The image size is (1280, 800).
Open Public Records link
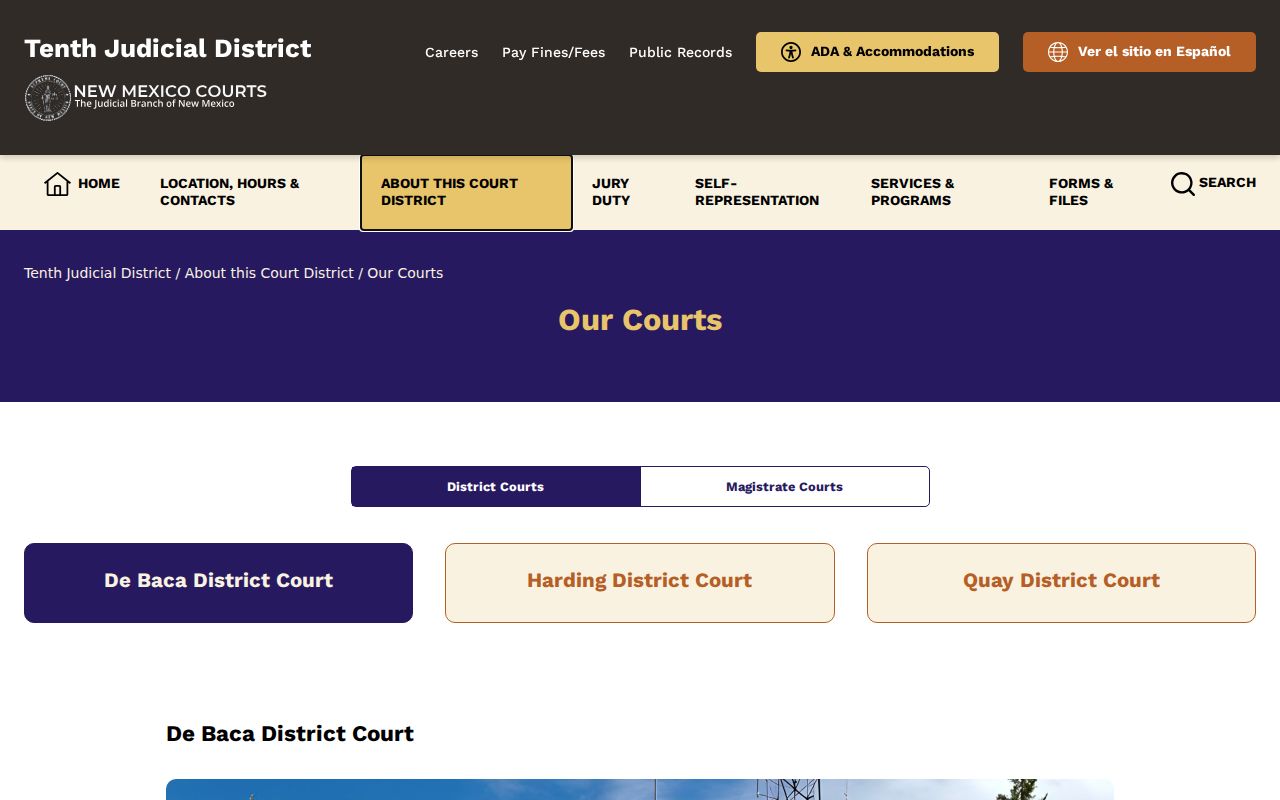[x=680, y=52]
